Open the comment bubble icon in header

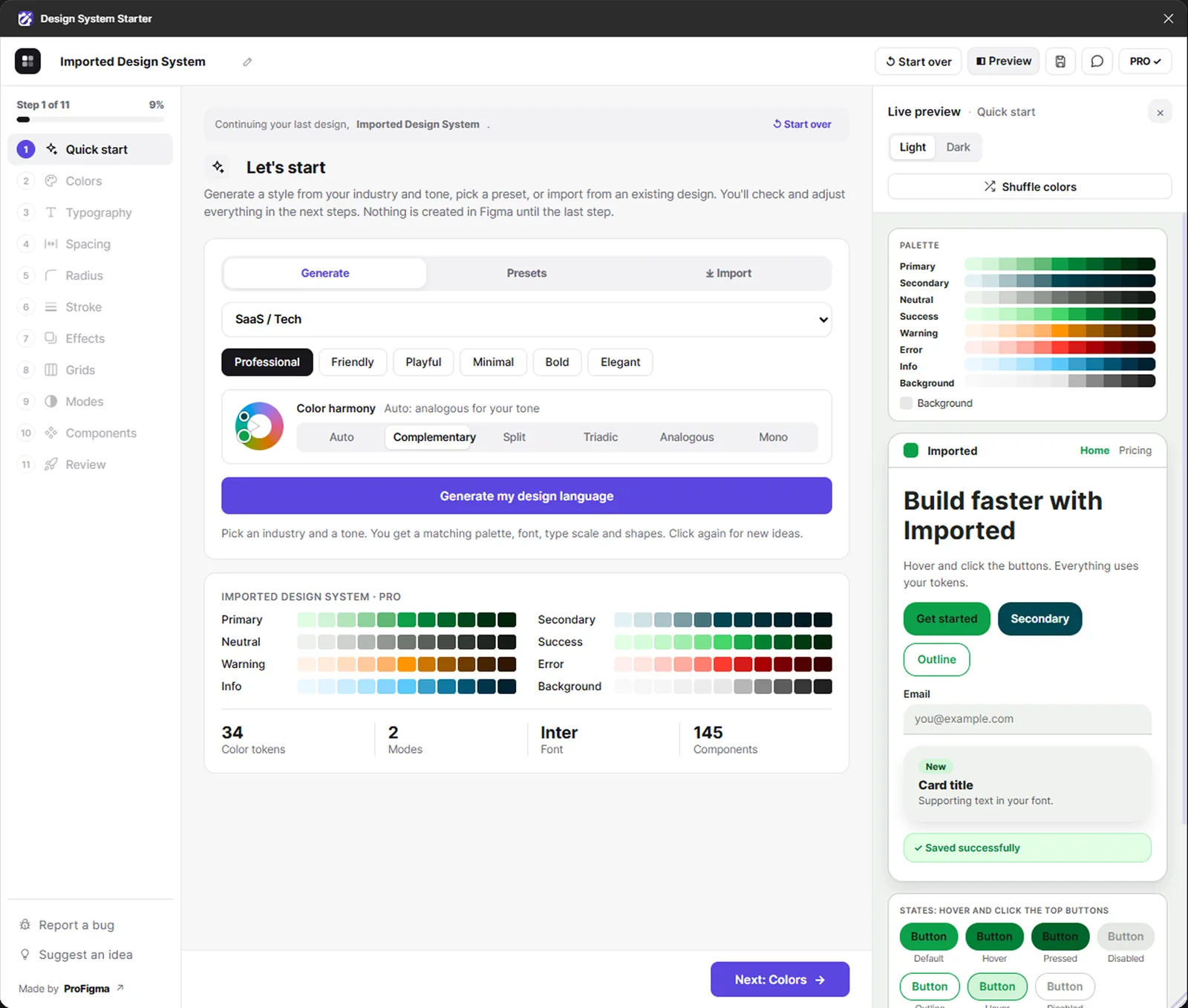pos(1097,62)
